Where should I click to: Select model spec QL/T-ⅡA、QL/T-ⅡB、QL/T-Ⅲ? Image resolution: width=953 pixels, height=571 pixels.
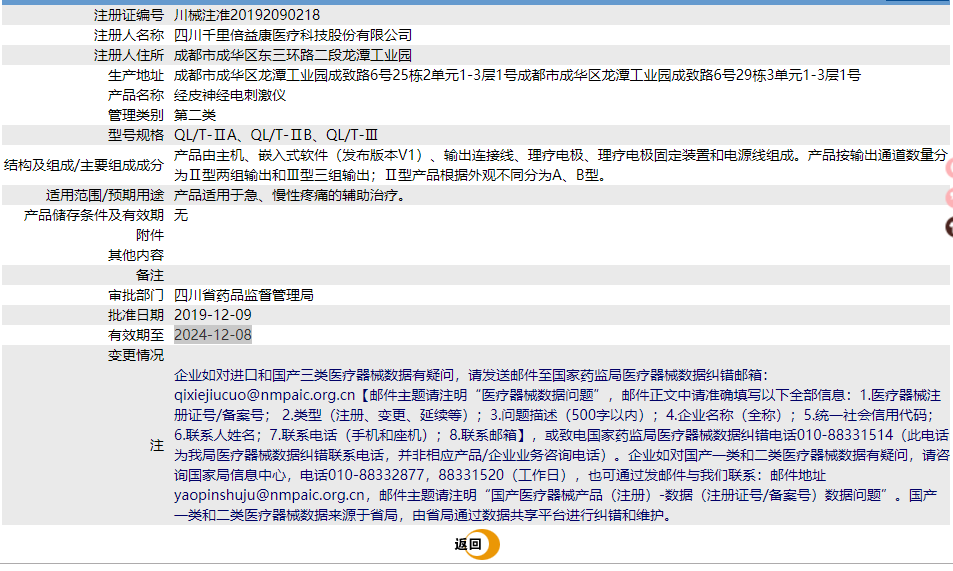pyautogui.click(x=276, y=135)
